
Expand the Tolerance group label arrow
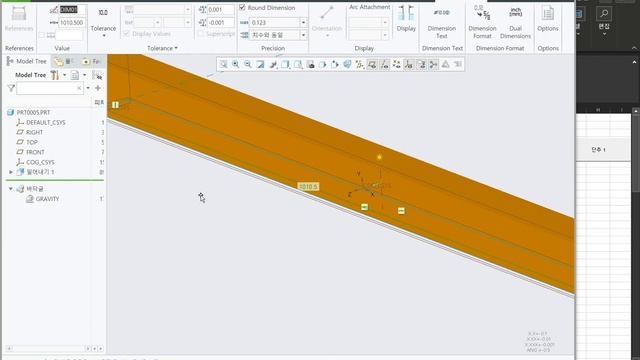click(x=176, y=48)
